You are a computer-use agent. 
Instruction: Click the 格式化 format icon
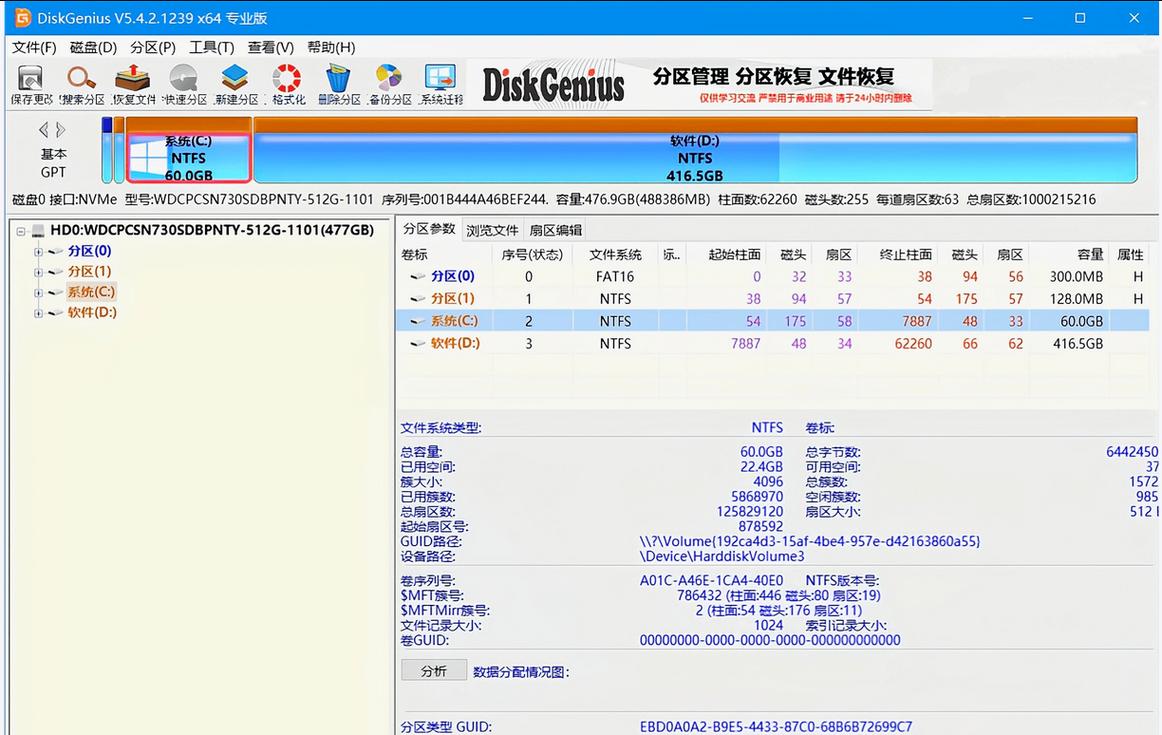(x=288, y=84)
